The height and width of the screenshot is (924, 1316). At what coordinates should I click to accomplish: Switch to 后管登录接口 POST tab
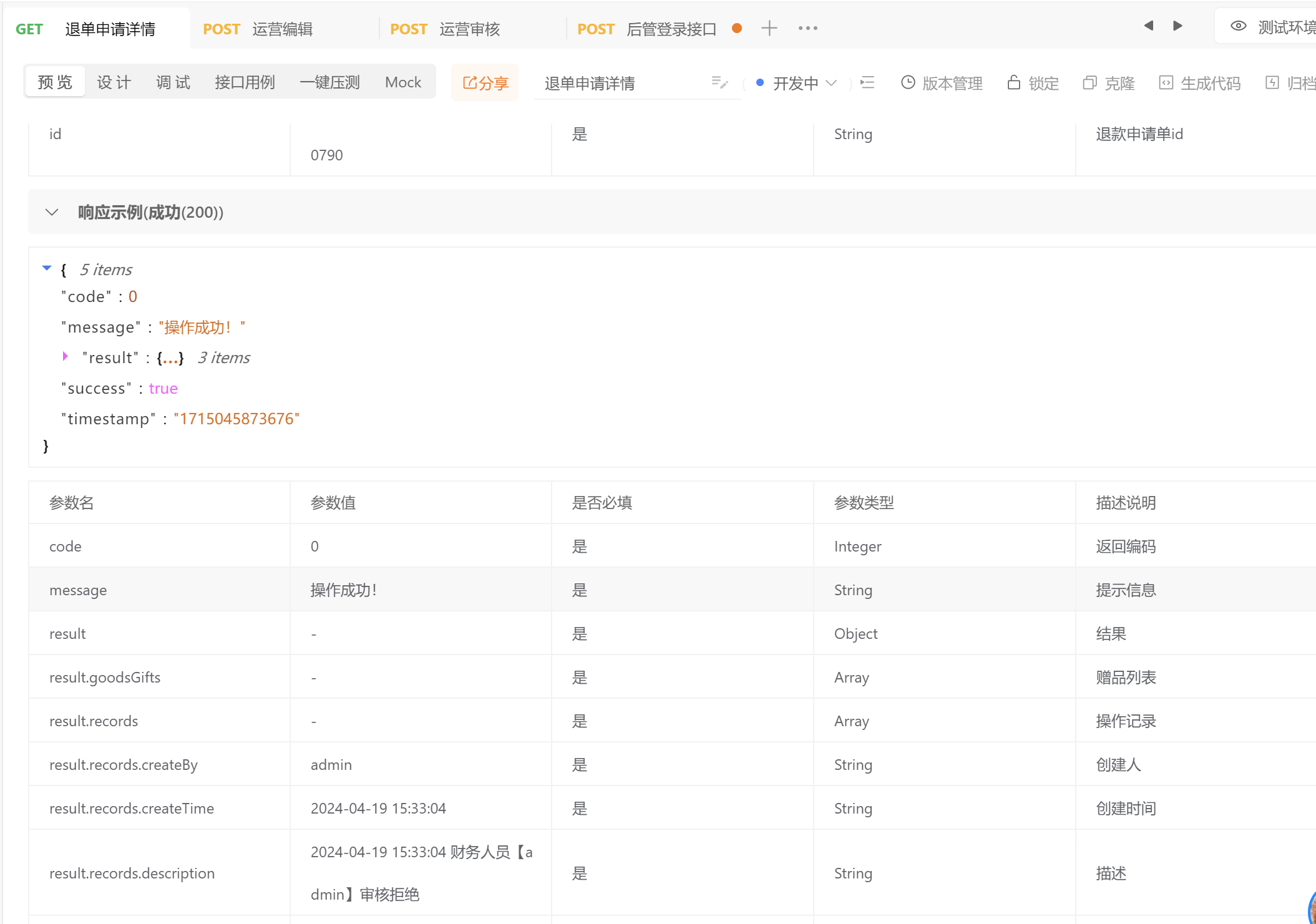[x=647, y=29]
